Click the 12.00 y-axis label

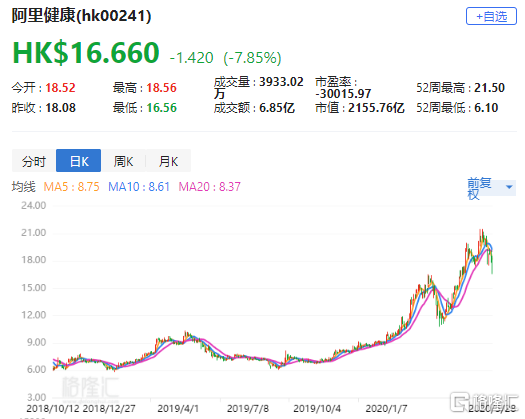[33, 315]
